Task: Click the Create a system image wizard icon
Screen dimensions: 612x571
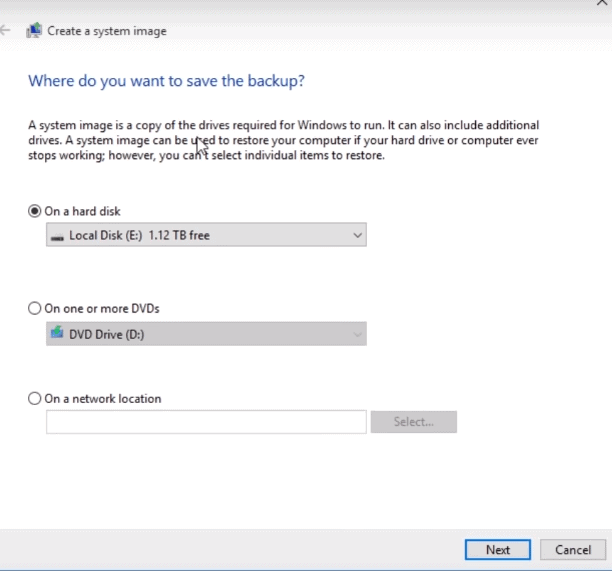Action: [x=34, y=30]
